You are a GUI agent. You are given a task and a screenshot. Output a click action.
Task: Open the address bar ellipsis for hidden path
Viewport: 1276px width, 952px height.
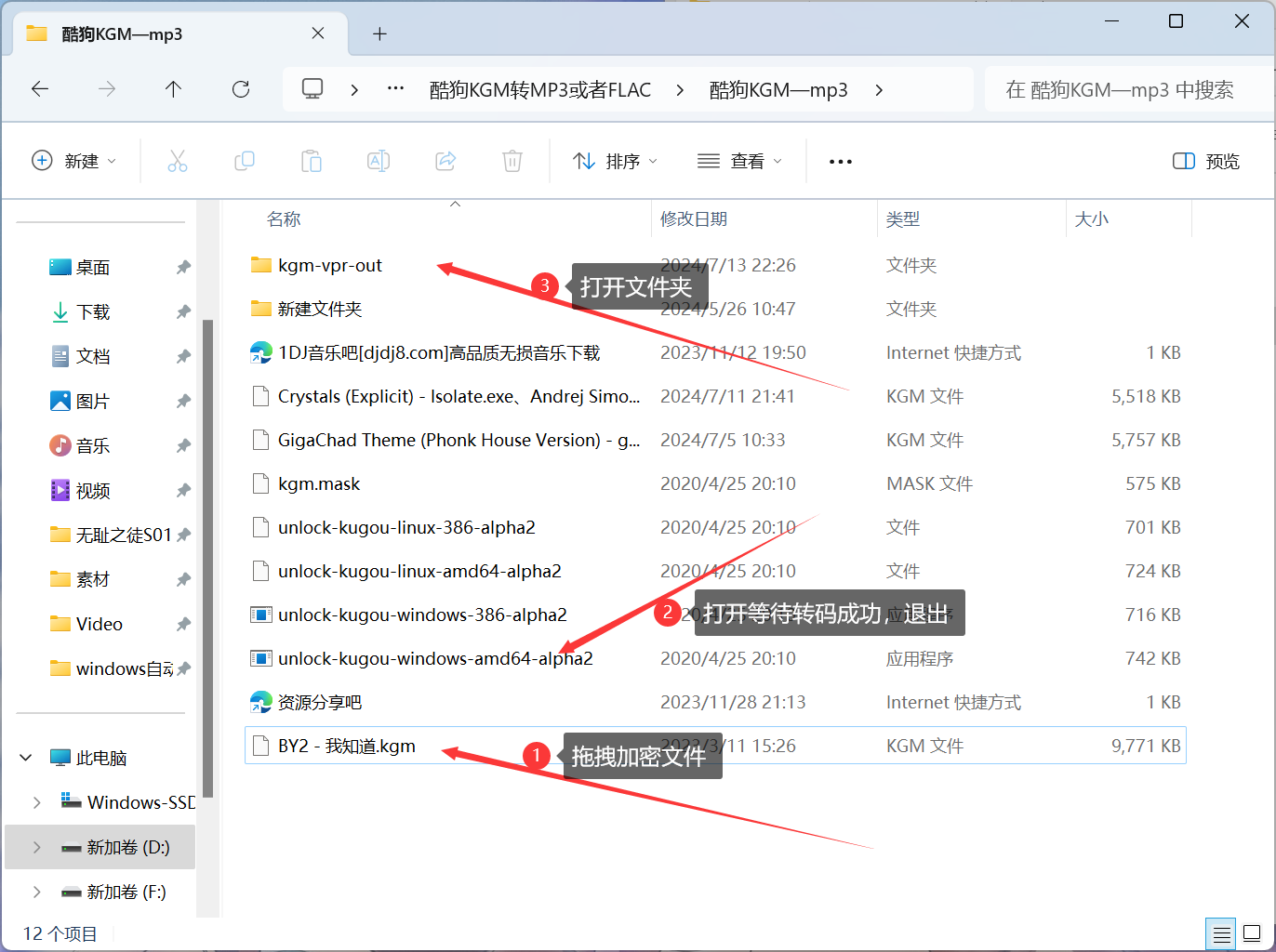click(395, 89)
